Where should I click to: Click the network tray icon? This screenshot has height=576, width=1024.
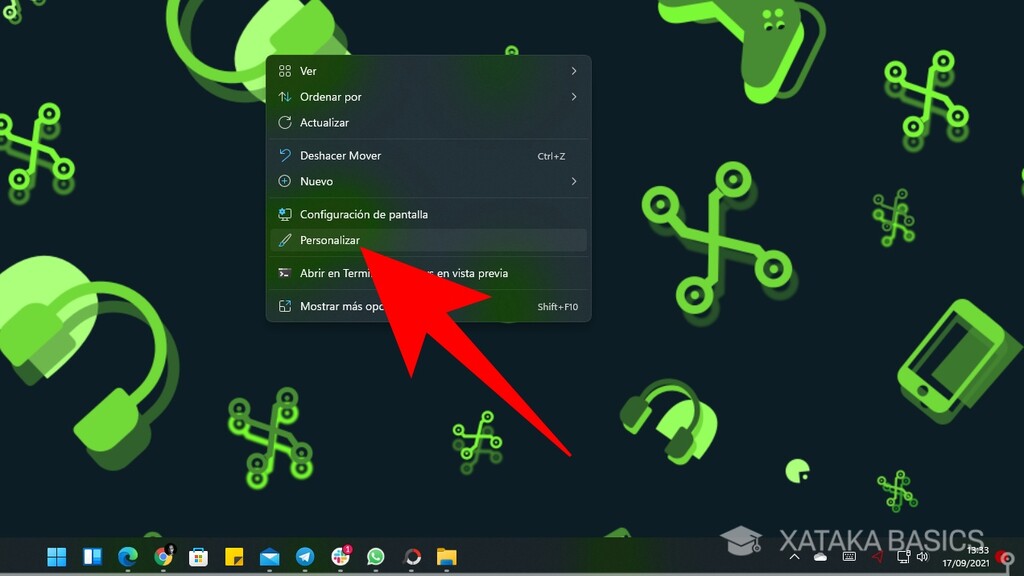[903, 557]
